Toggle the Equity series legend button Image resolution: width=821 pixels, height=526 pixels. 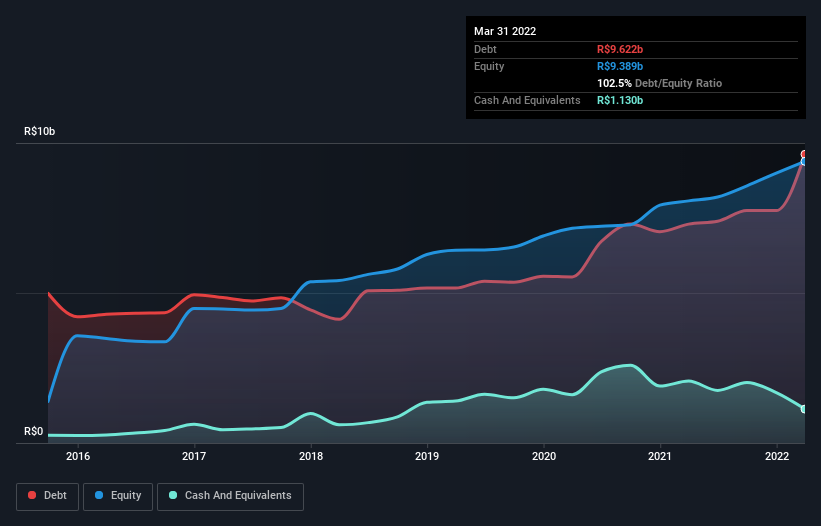point(118,496)
